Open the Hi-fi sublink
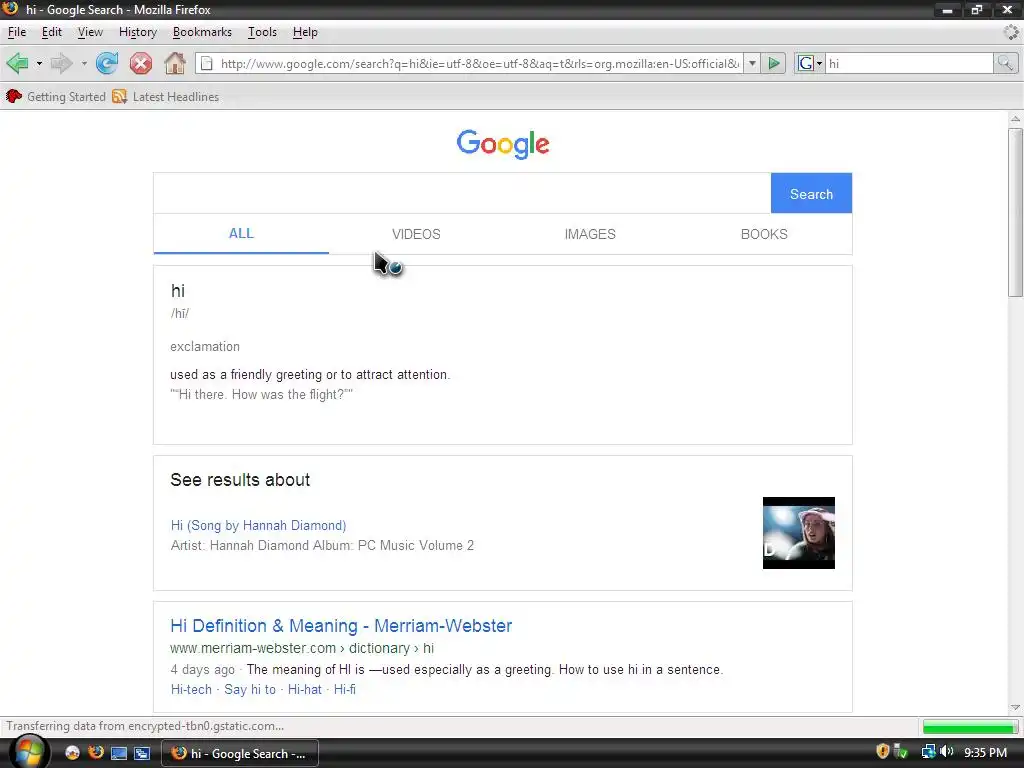Image resolution: width=1024 pixels, height=768 pixels. 345,689
